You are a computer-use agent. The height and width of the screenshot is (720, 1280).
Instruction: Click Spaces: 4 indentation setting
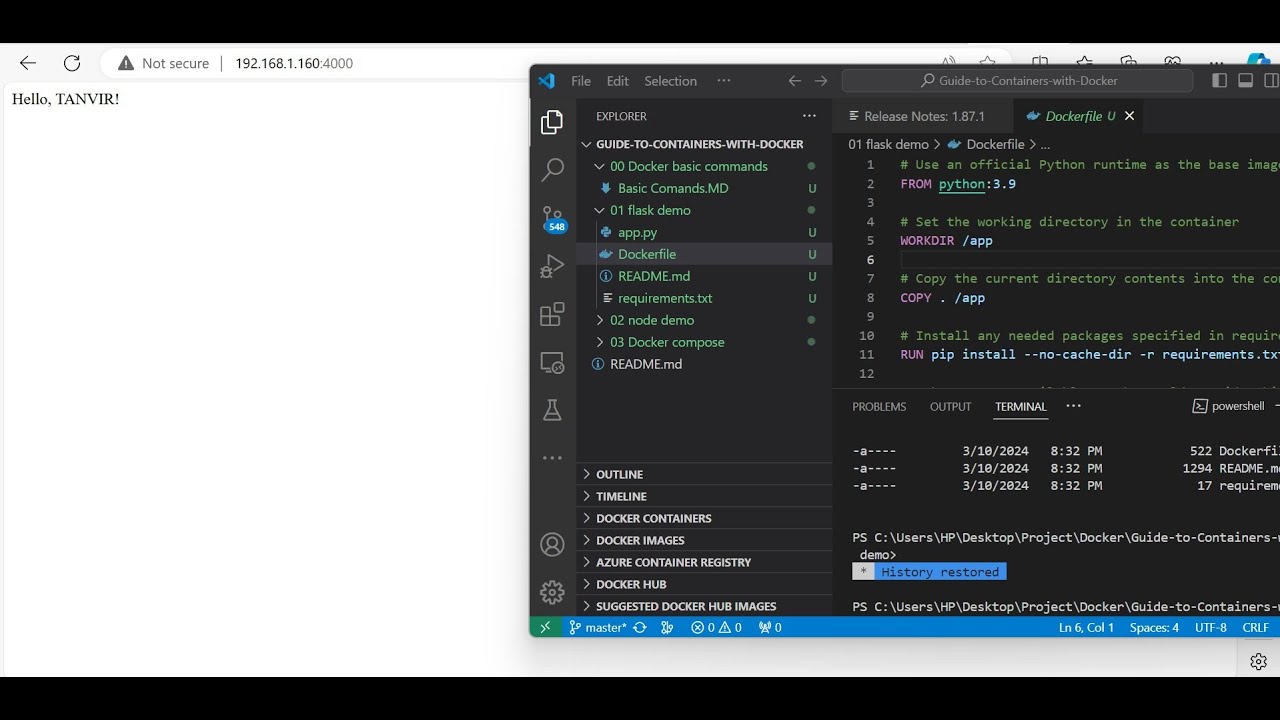[1154, 628]
